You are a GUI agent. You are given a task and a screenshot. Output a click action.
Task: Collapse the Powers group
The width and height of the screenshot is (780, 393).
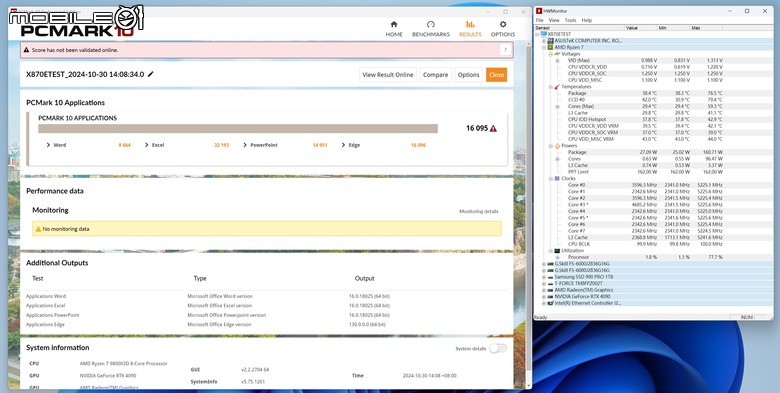[x=550, y=146]
